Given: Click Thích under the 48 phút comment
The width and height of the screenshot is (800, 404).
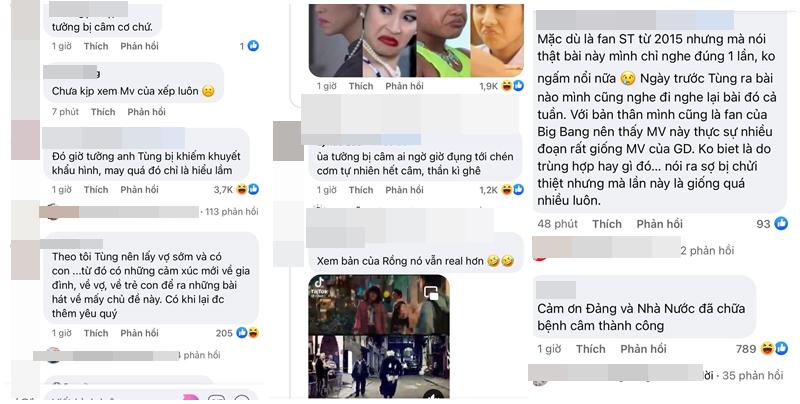Looking at the screenshot, I should point(607,223).
